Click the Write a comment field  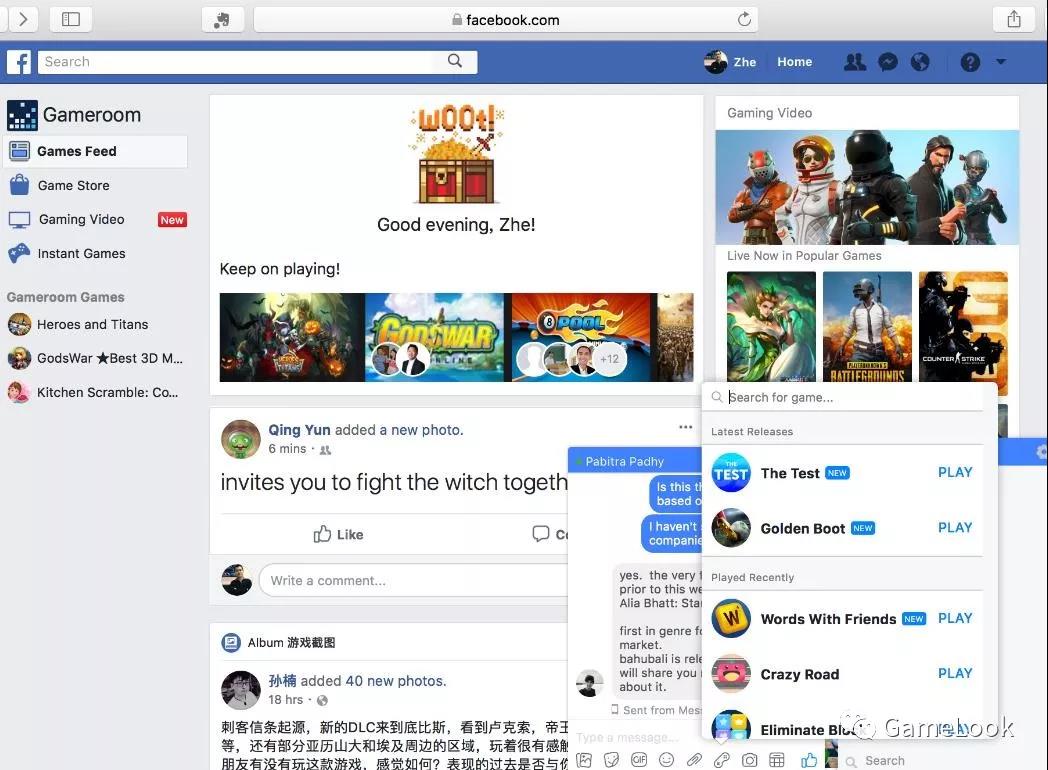click(414, 580)
